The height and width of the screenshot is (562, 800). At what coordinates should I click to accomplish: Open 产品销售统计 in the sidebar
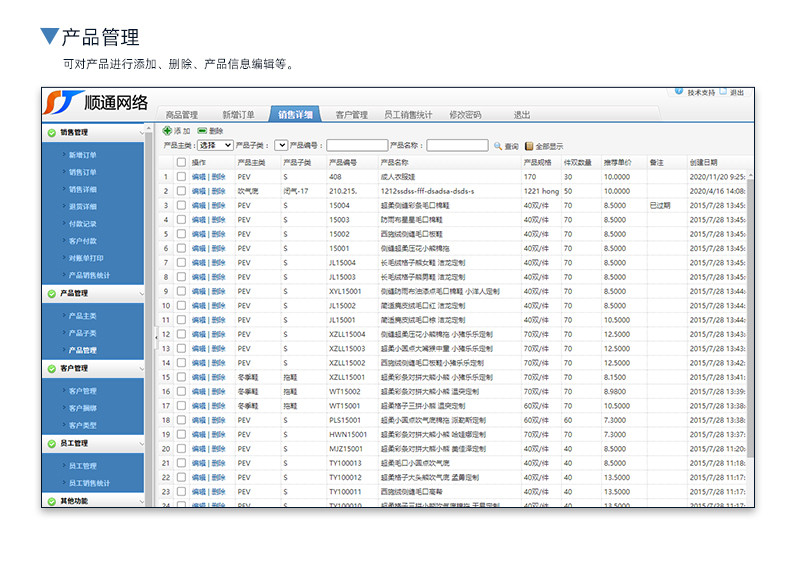click(x=89, y=275)
